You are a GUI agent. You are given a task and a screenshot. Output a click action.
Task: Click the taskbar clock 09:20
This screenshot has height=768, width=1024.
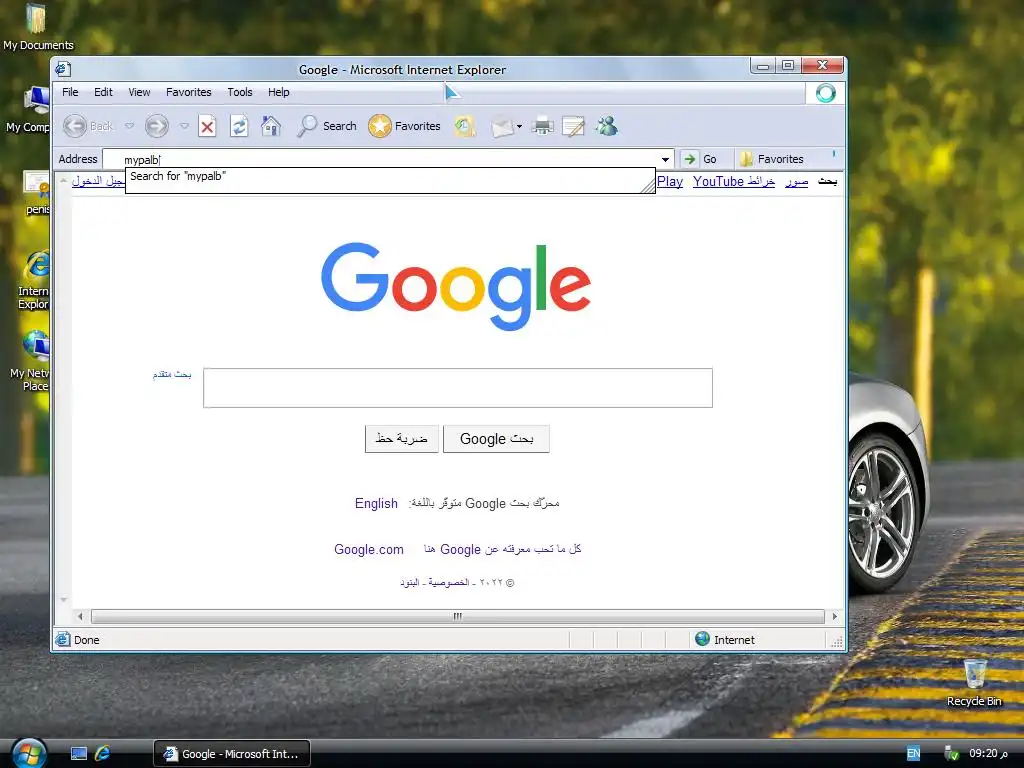(x=988, y=754)
